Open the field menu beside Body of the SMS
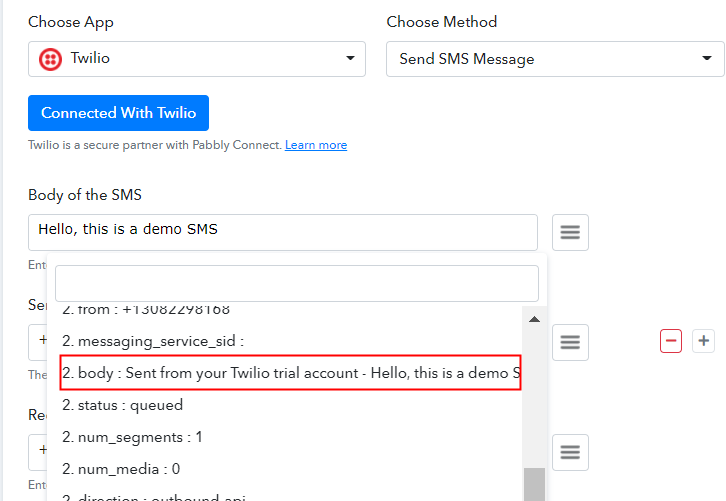The width and height of the screenshot is (726, 501). click(x=570, y=232)
